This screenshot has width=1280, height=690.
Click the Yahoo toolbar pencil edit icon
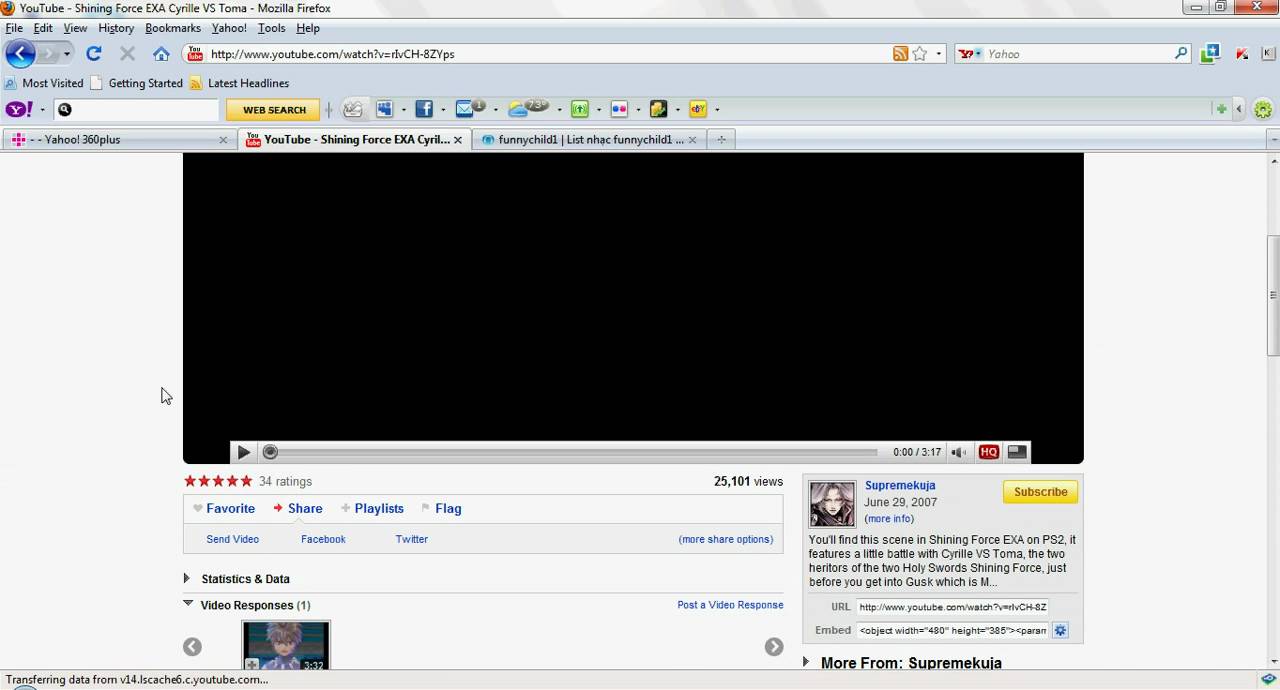pos(352,109)
